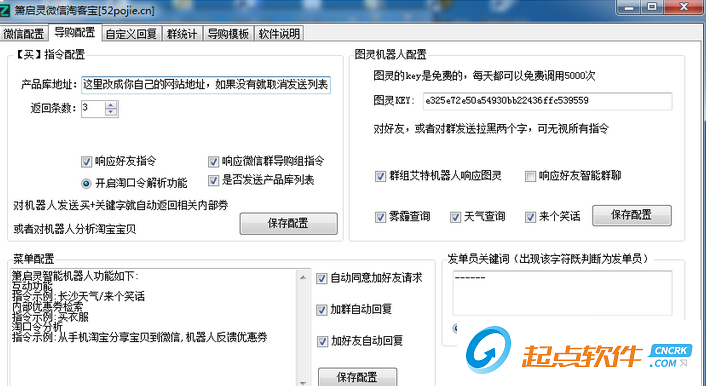Click the 产品库地址 label
The height and width of the screenshot is (386, 706).
coord(50,85)
